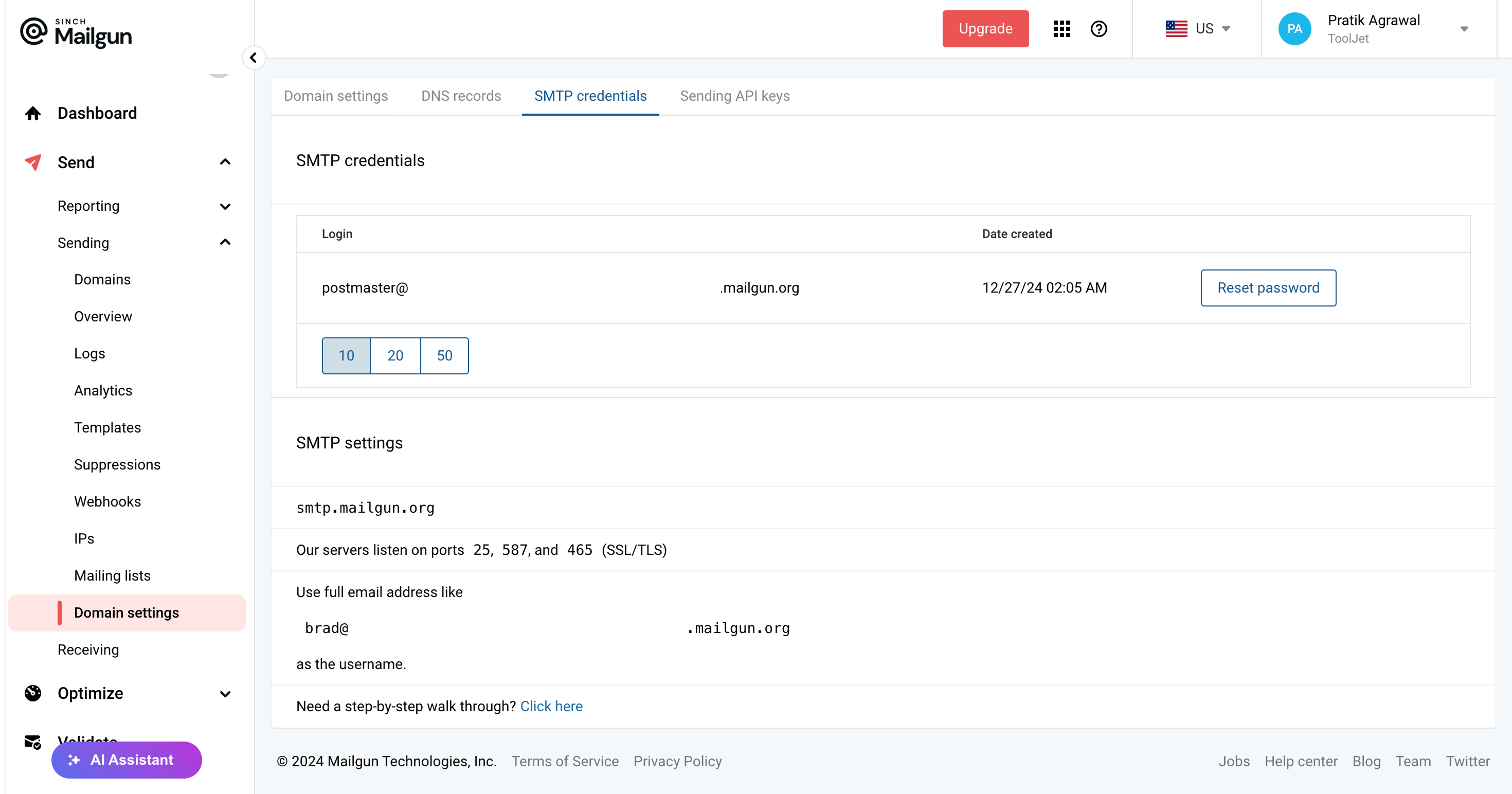This screenshot has height=794, width=1512.
Task: Switch to the Sending API keys tab
Action: click(735, 96)
